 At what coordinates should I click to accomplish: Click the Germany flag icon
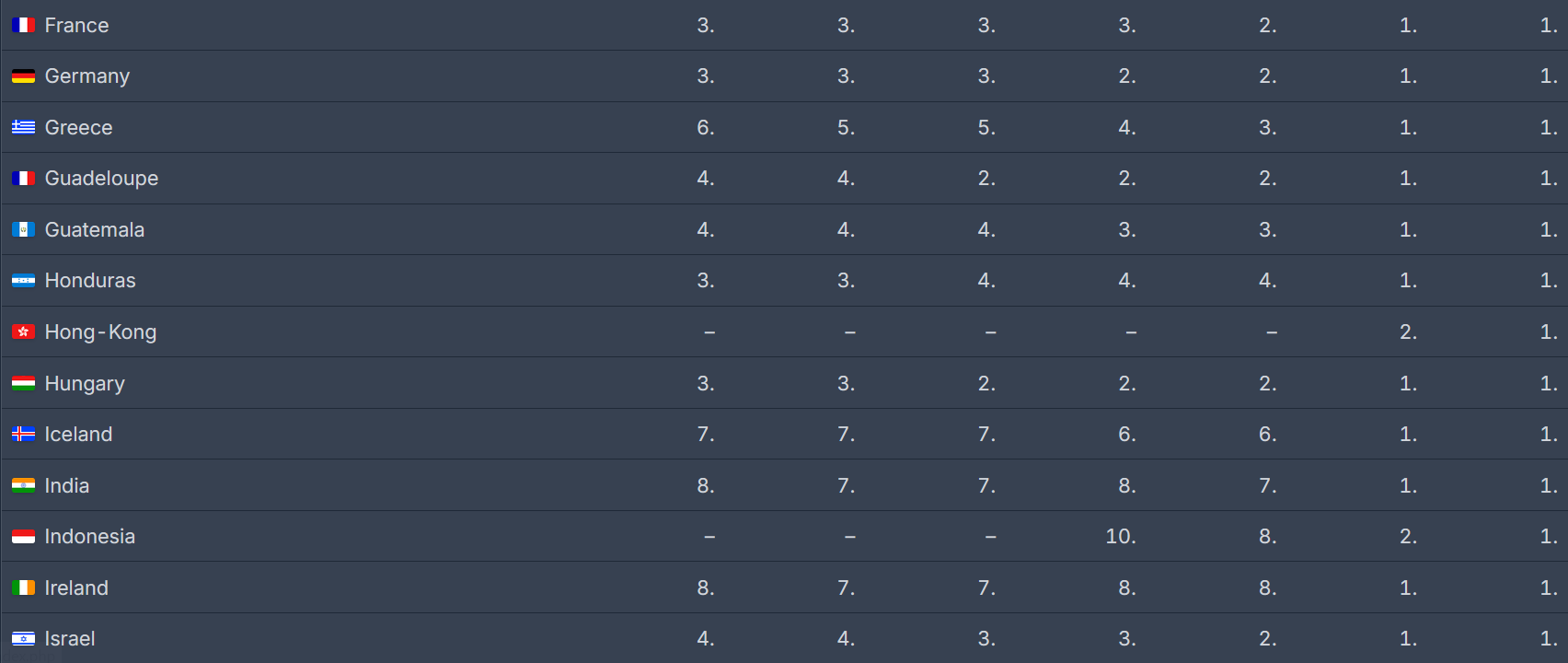pos(24,76)
